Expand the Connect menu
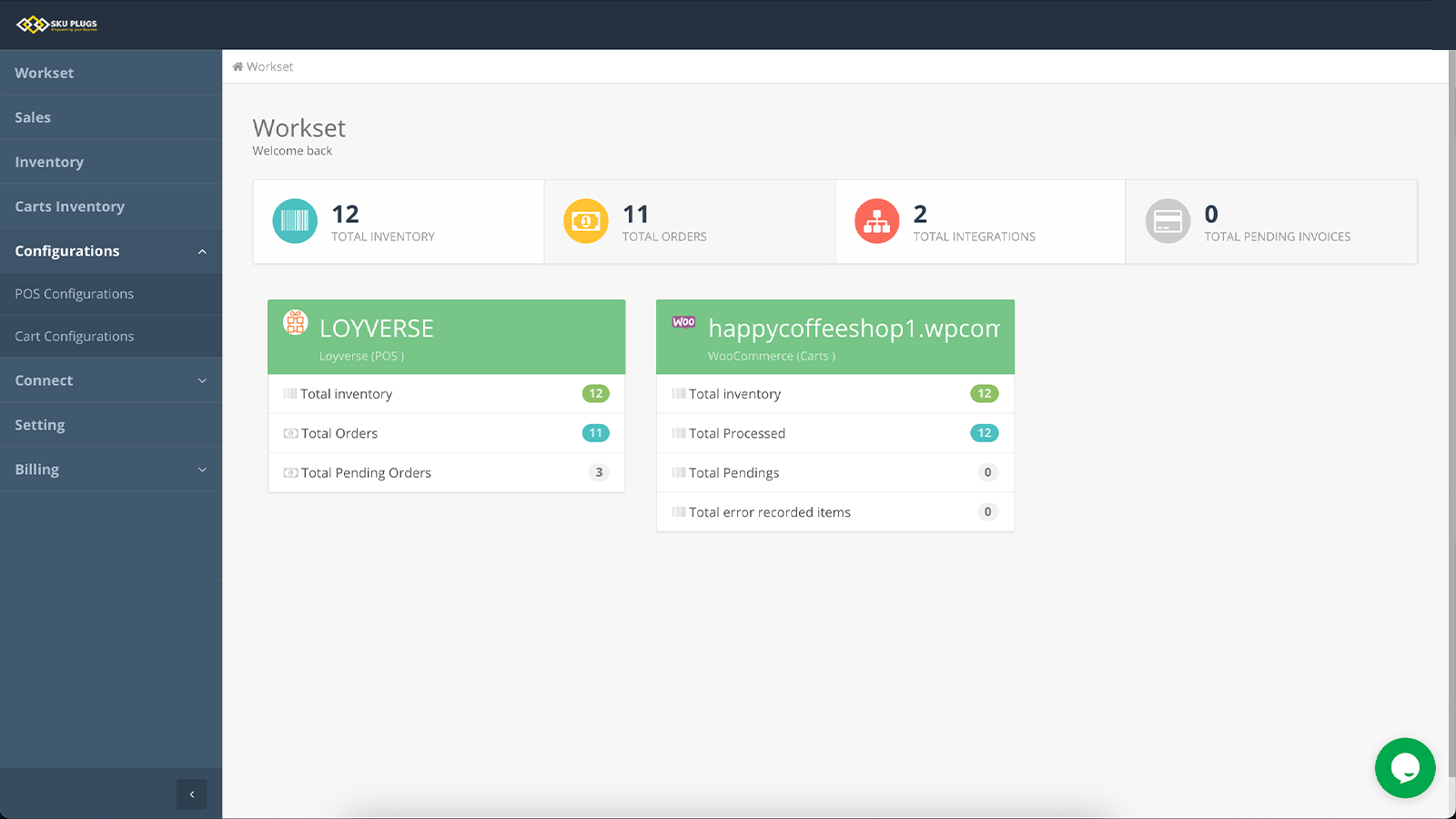The width and height of the screenshot is (1456, 819). (111, 379)
